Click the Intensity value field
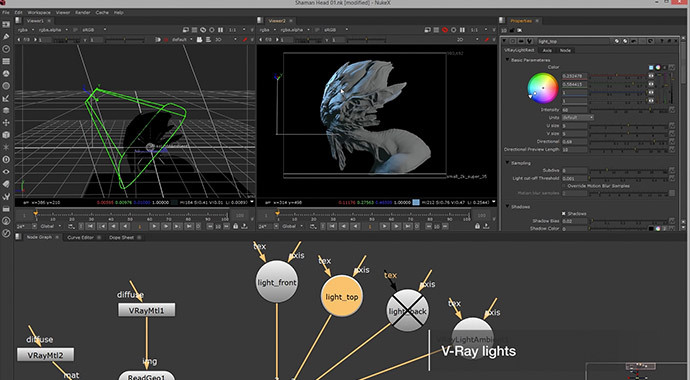 (574, 110)
